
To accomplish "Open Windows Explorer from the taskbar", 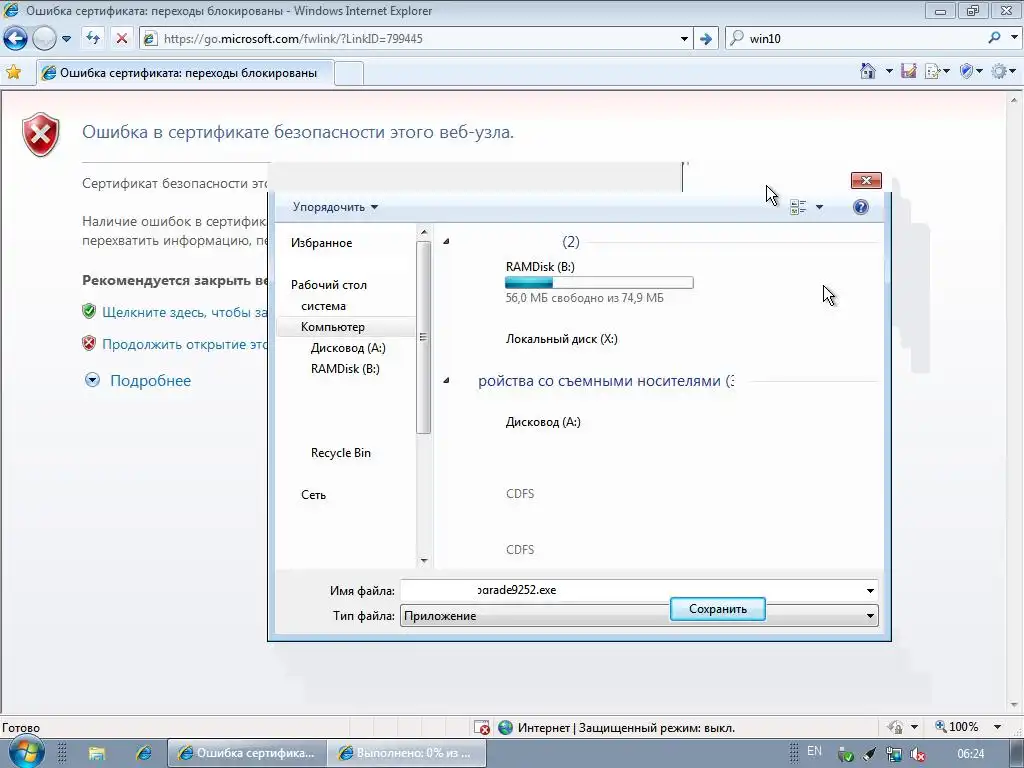I will pos(97,753).
